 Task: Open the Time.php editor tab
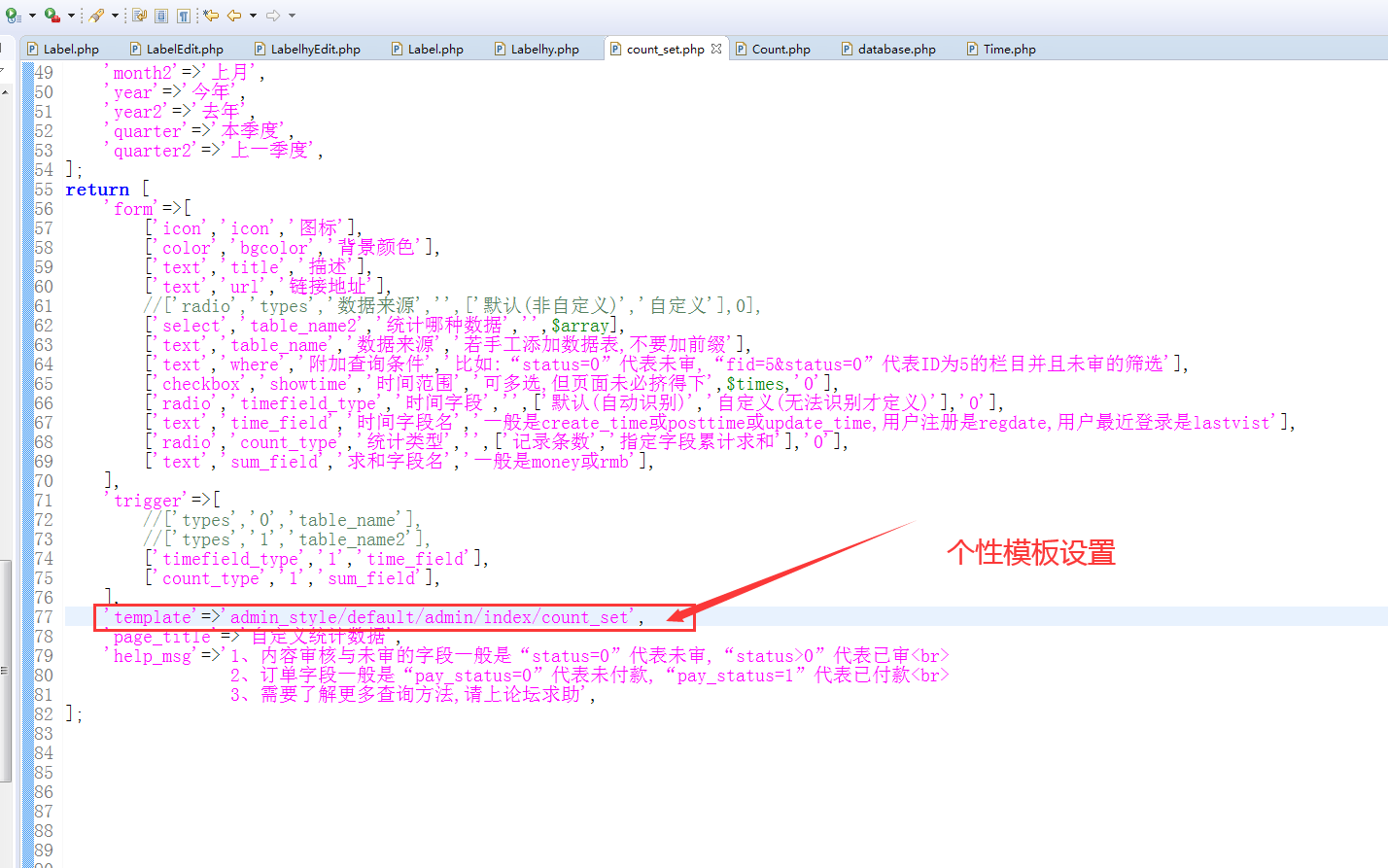point(1009,49)
